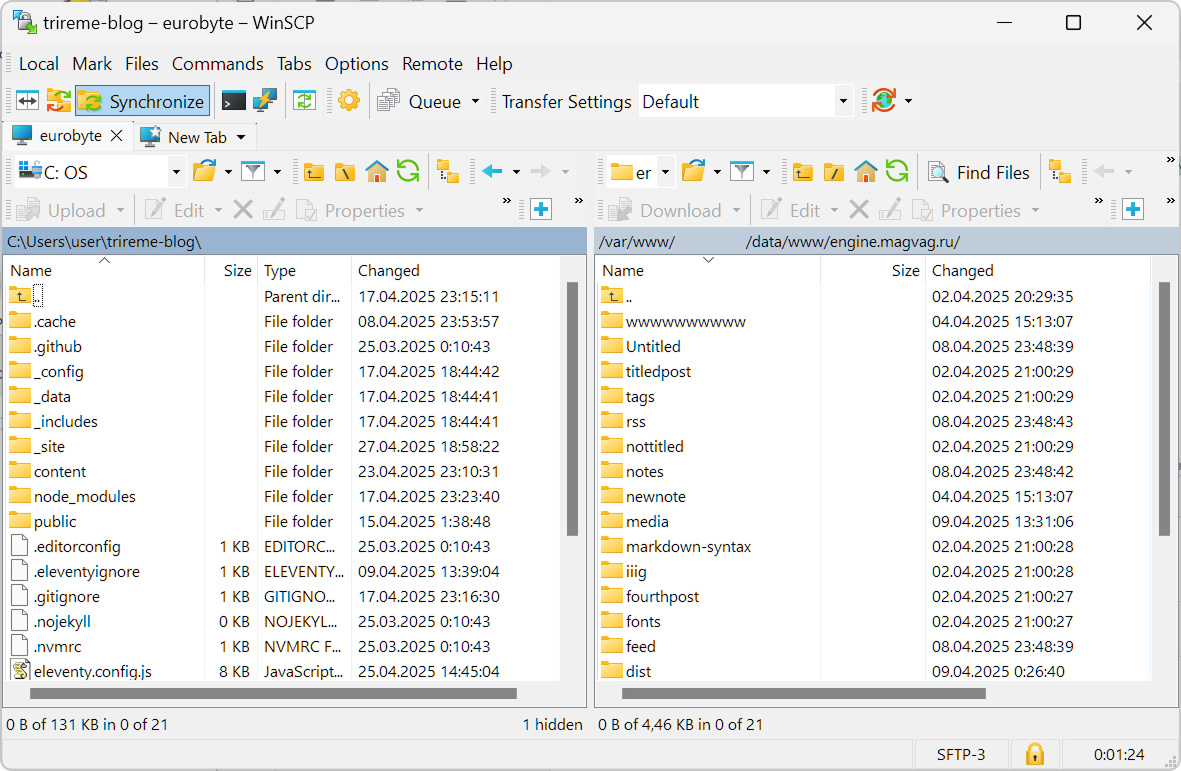Viewport: 1181px width, 771px height.
Task: Click the new session globe icon
Action: [x=883, y=101]
